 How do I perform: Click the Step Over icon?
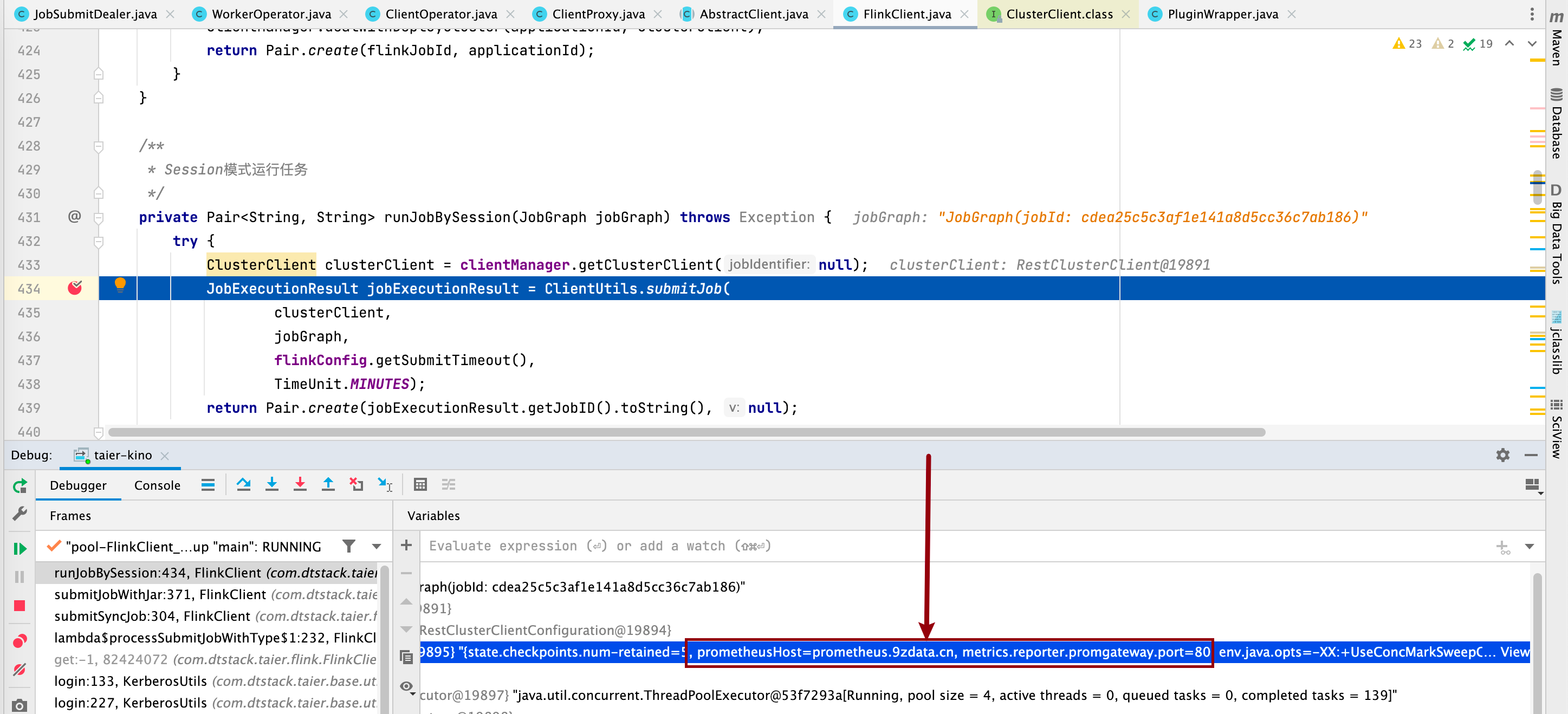pyautogui.click(x=243, y=484)
